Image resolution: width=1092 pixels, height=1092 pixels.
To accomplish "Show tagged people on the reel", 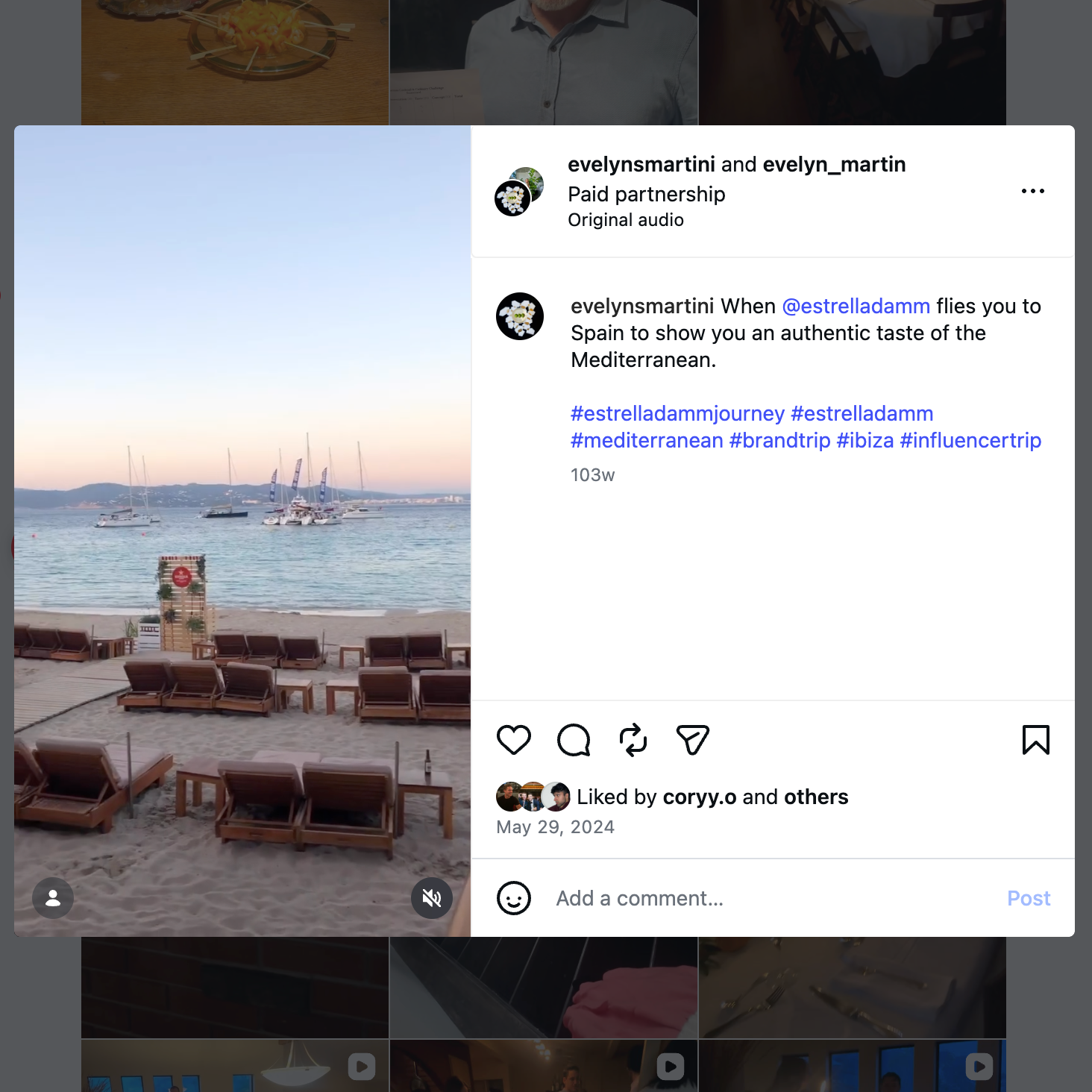I will pyautogui.click(x=53, y=898).
